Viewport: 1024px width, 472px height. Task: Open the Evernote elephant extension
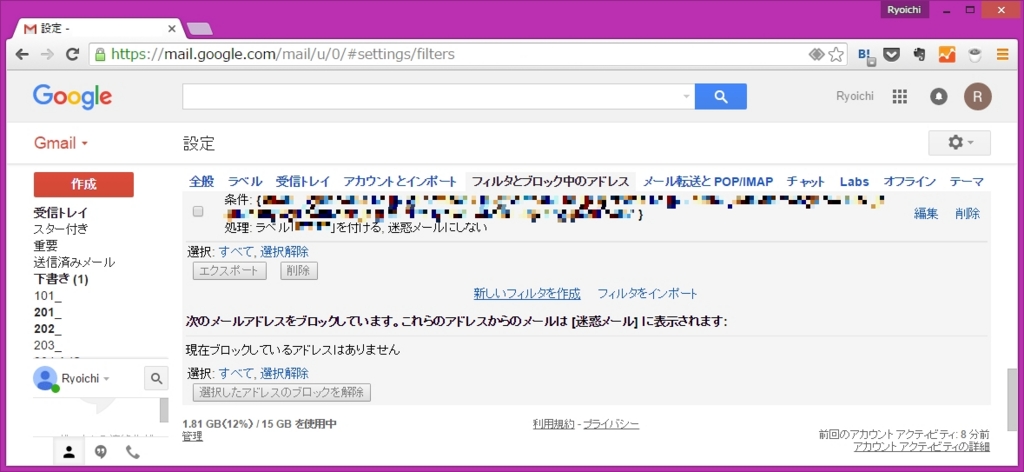coord(920,55)
